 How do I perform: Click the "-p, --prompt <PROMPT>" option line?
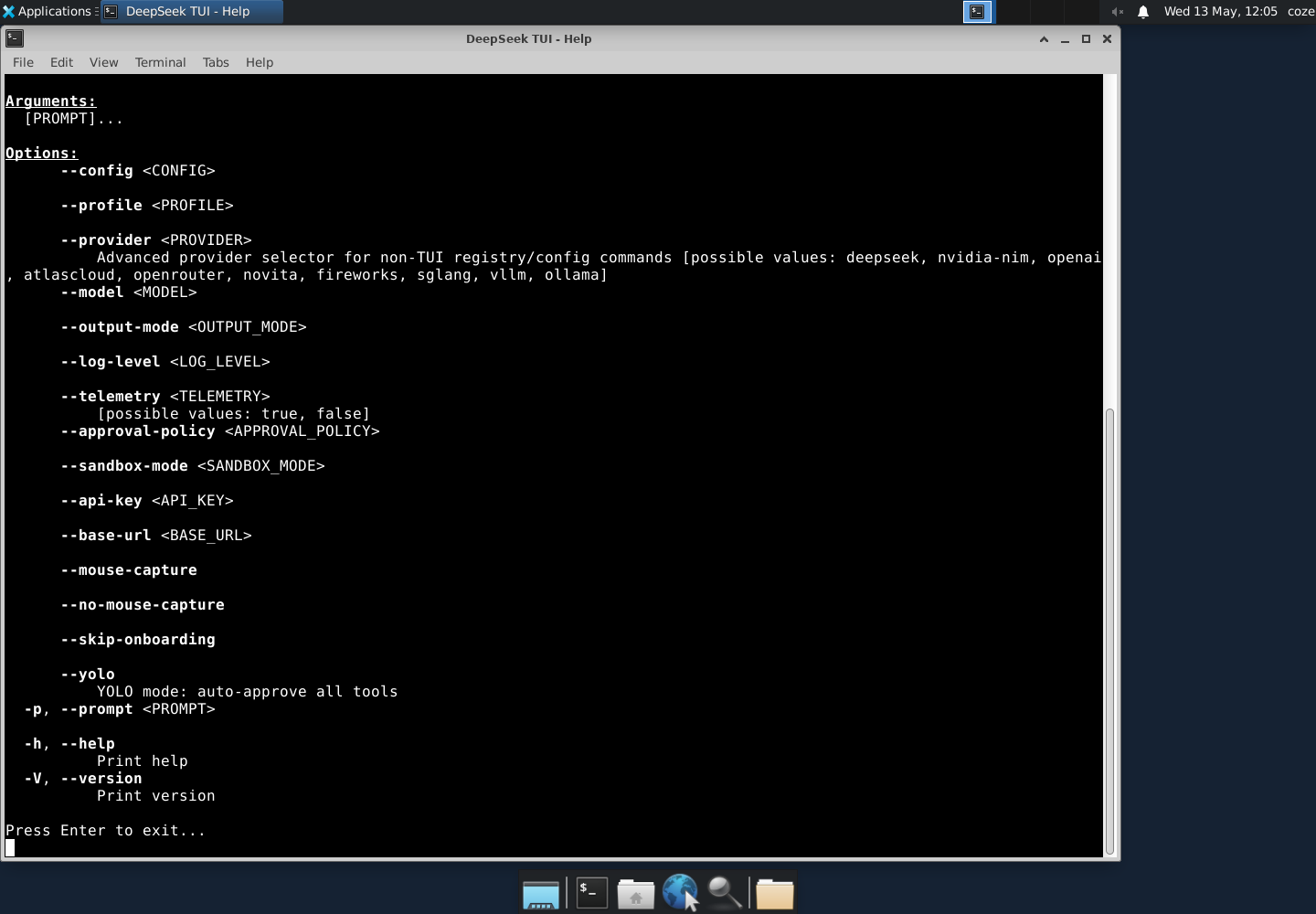[120, 709]
